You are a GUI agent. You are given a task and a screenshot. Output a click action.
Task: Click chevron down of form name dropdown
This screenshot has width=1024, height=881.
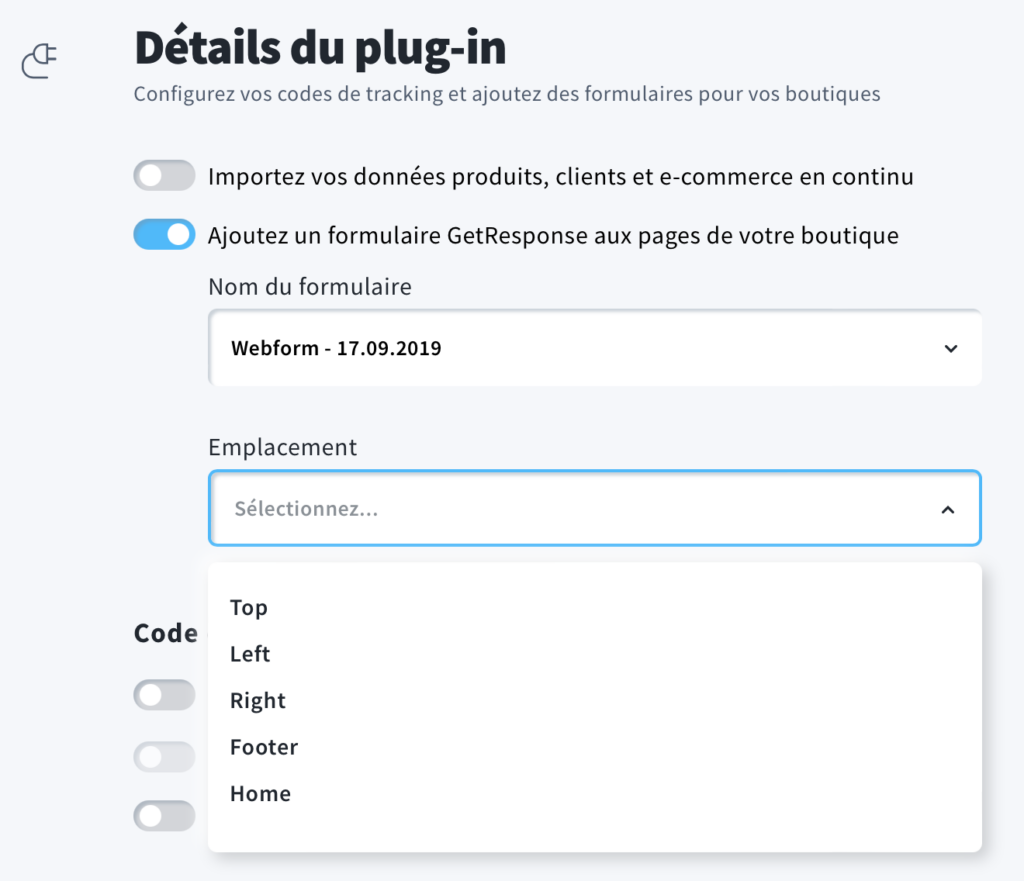(x=951, y=349)
